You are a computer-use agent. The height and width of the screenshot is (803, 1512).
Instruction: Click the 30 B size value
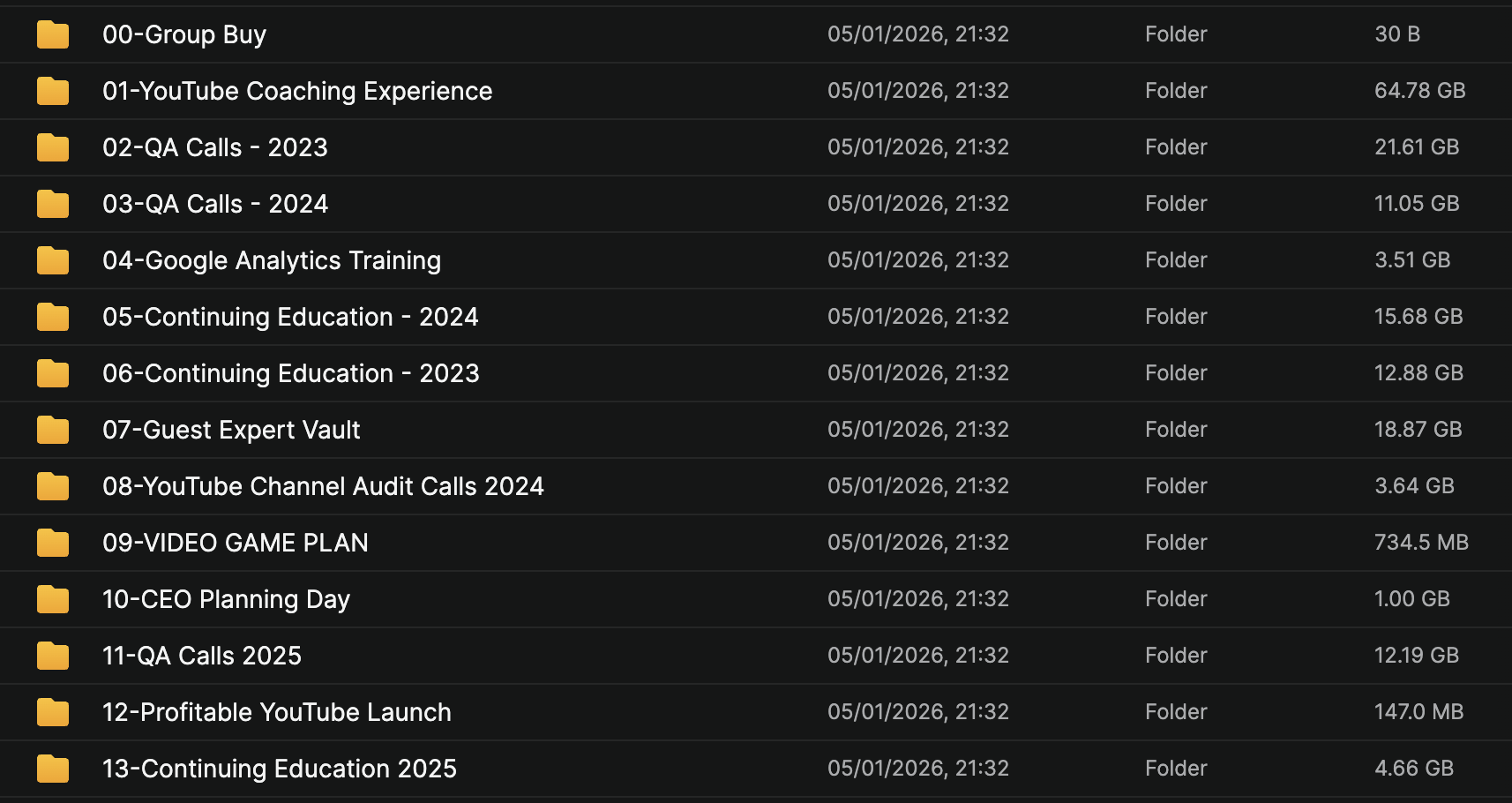tap(1396, 34)
